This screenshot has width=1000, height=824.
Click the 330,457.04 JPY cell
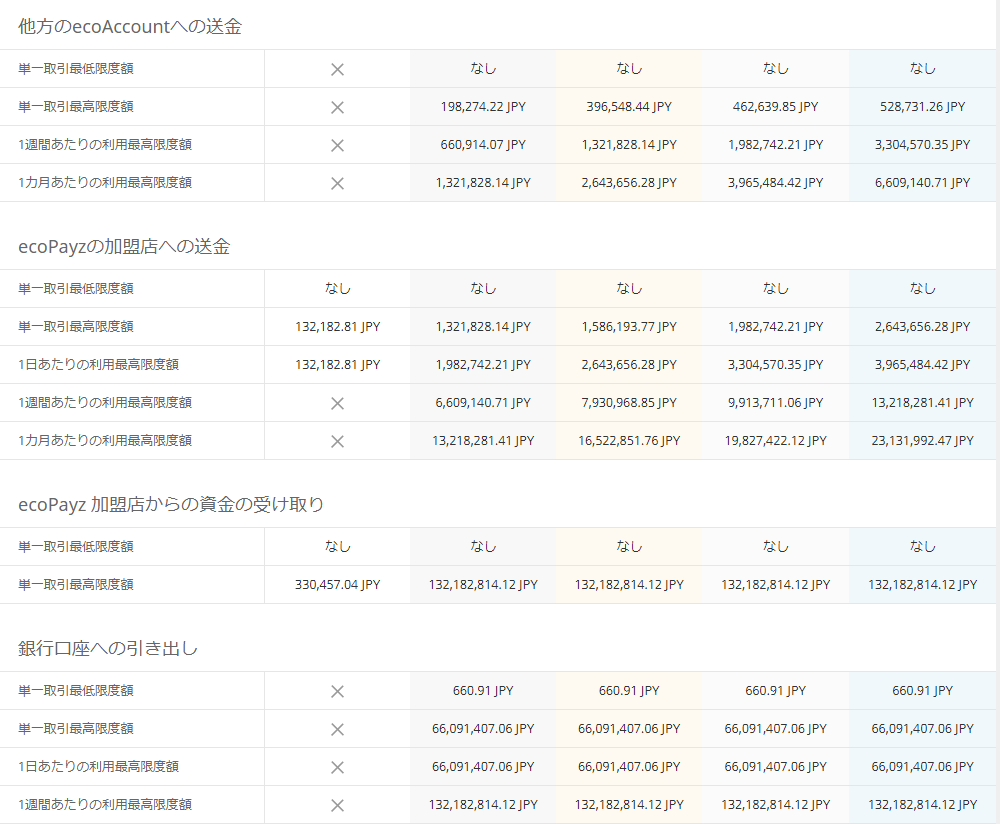pos(337,584)
